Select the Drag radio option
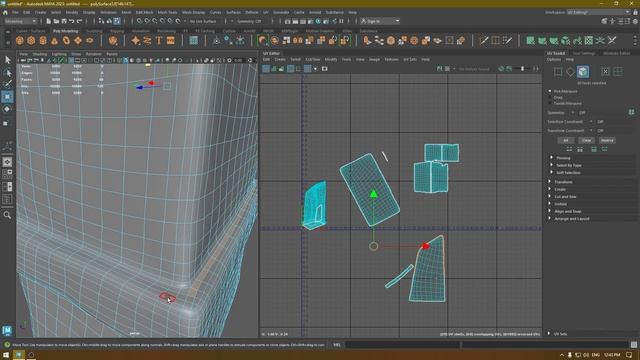This screenshot has width=640, height=360. (x=550, y=98)
